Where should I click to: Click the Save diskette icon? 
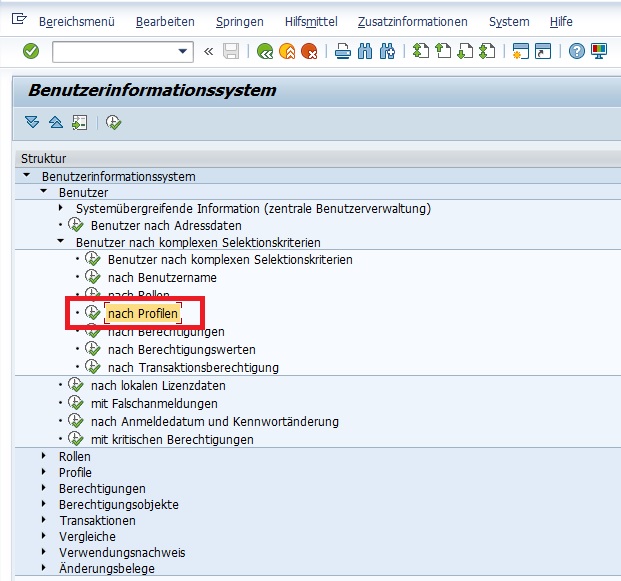[231, 51]
